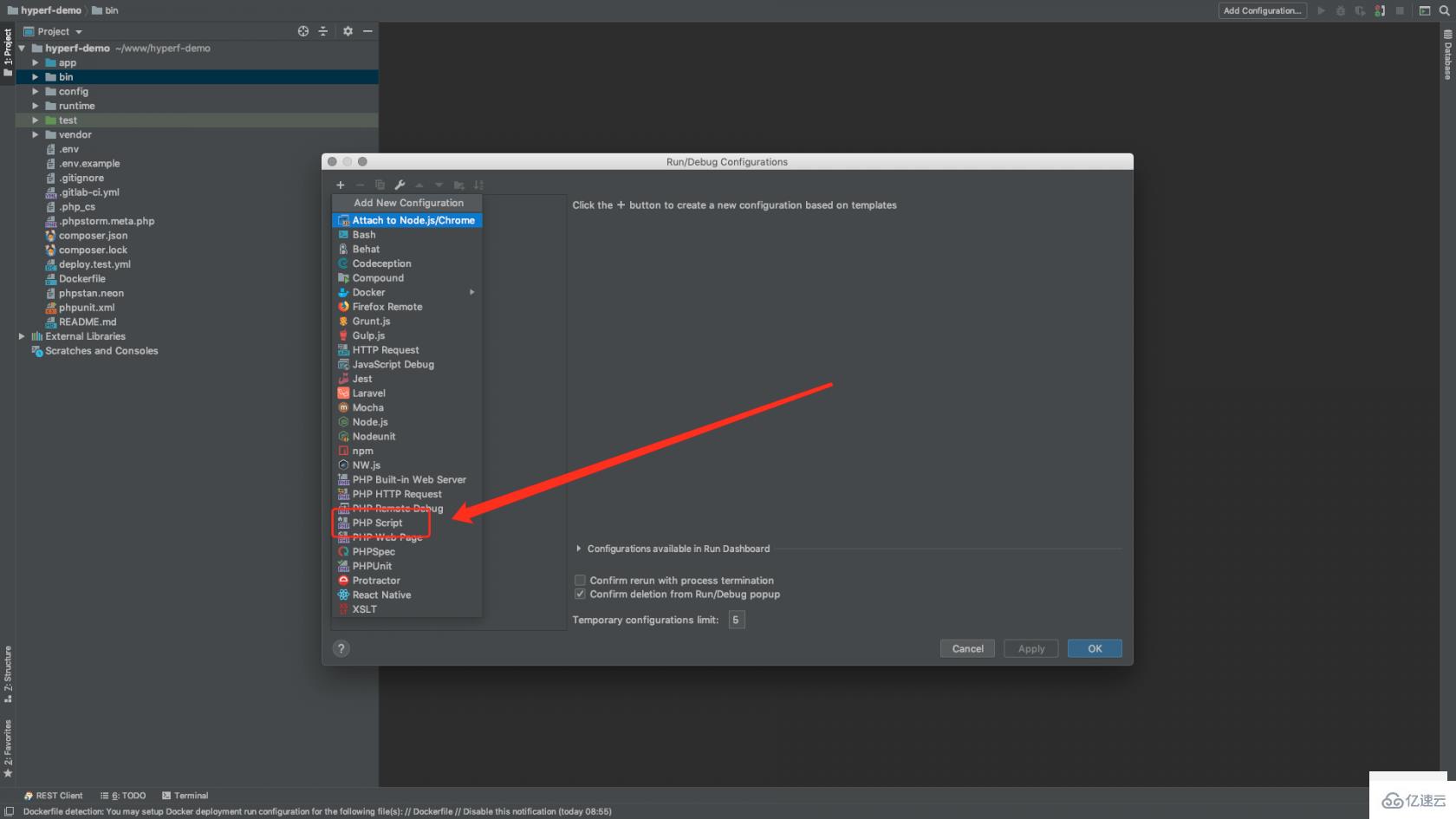Open the Project panel gear settings icon

tap(348, 31)
